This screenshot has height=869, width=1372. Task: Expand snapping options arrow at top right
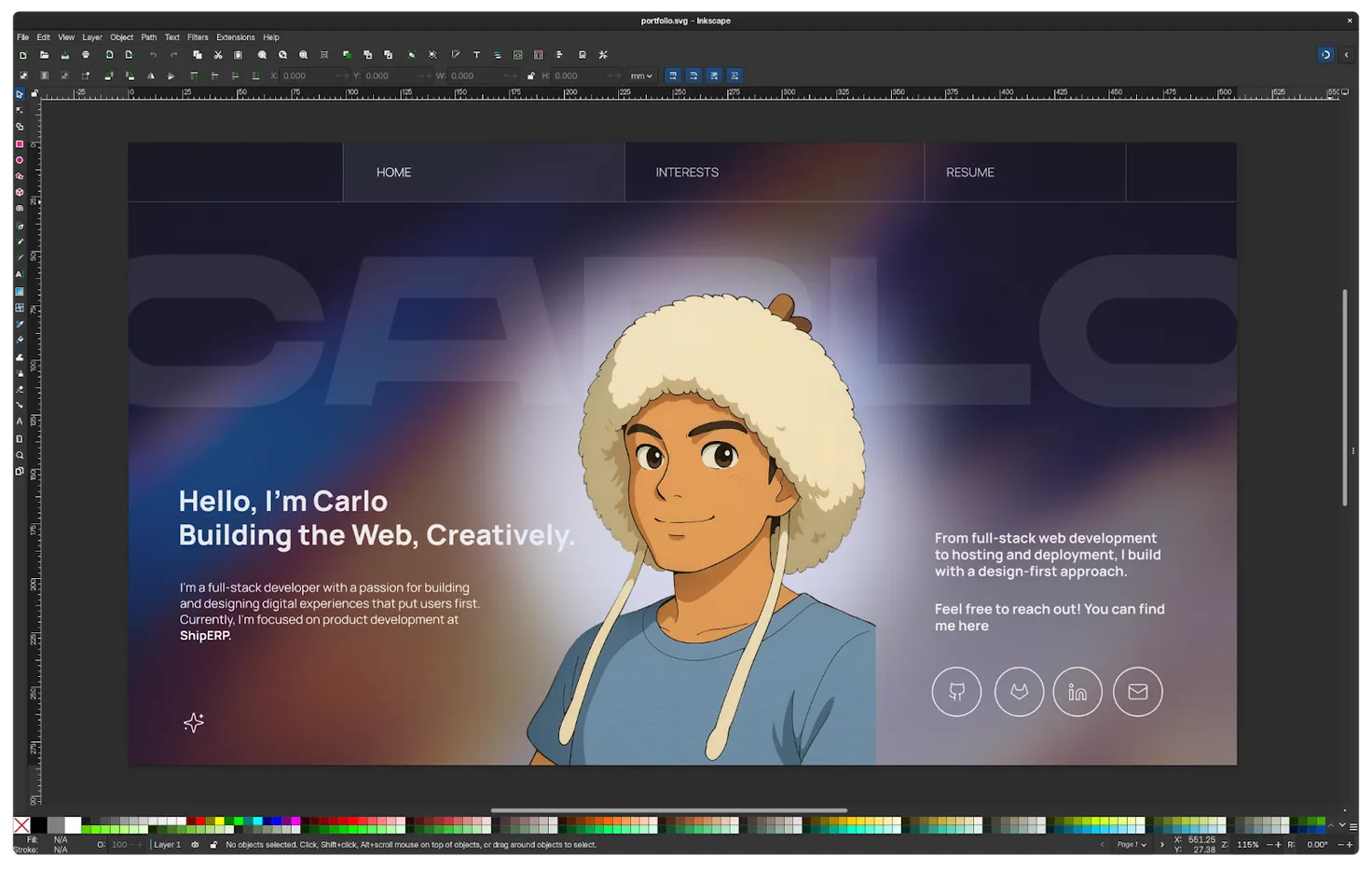[x=1346, y=55]
